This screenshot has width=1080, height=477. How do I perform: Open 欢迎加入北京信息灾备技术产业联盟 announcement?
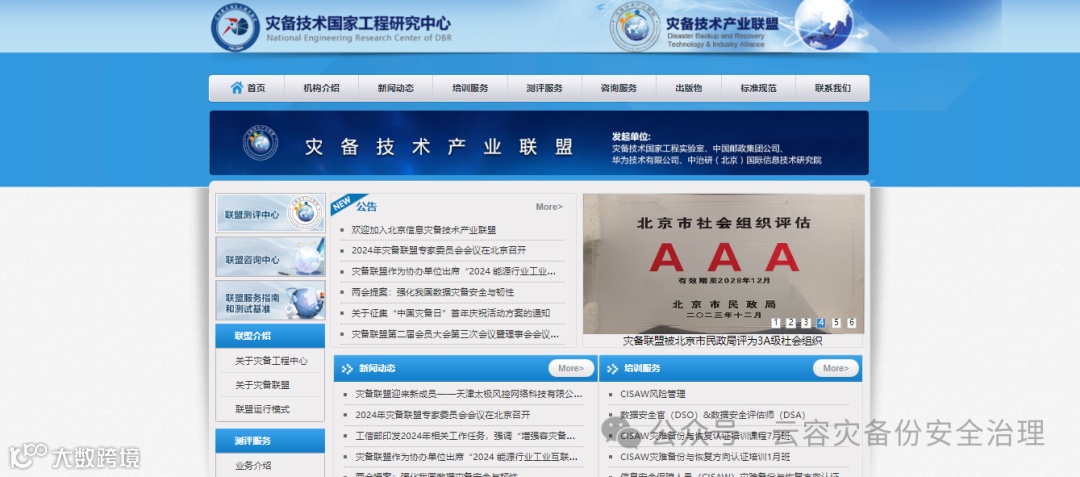tap(423, 230)
